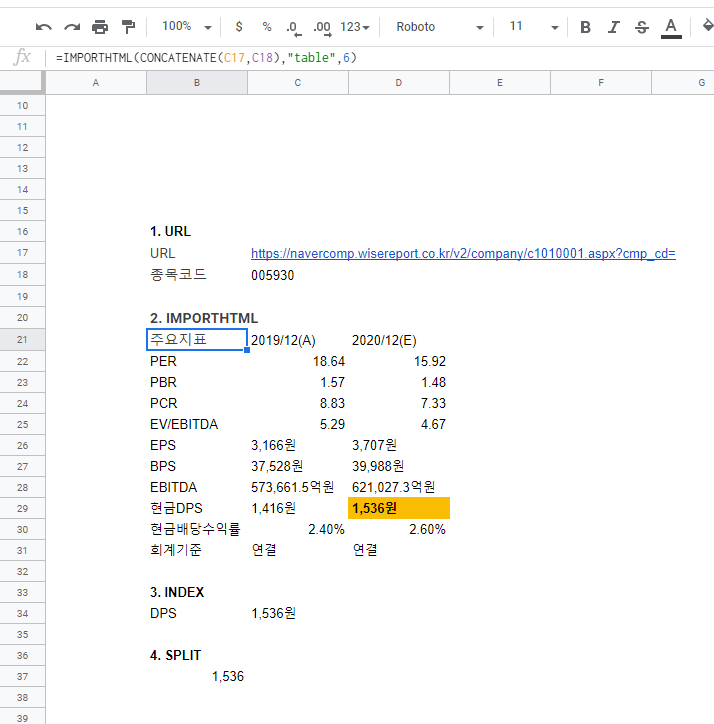Select 현금DPS value 1,416원

tap(298, 508)
